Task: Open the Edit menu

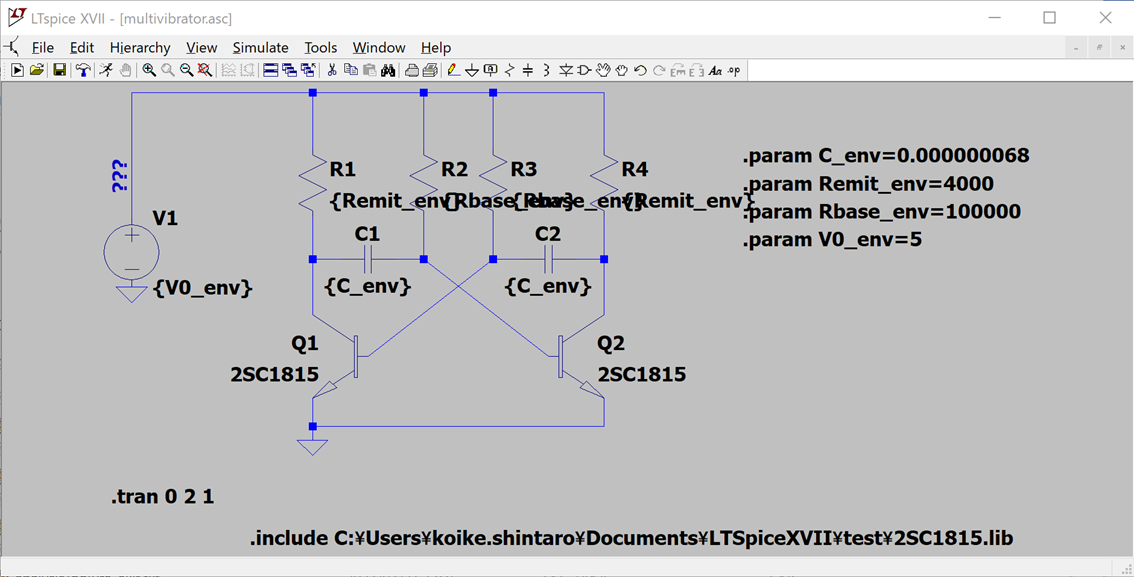Action: [x=82, y=48]
